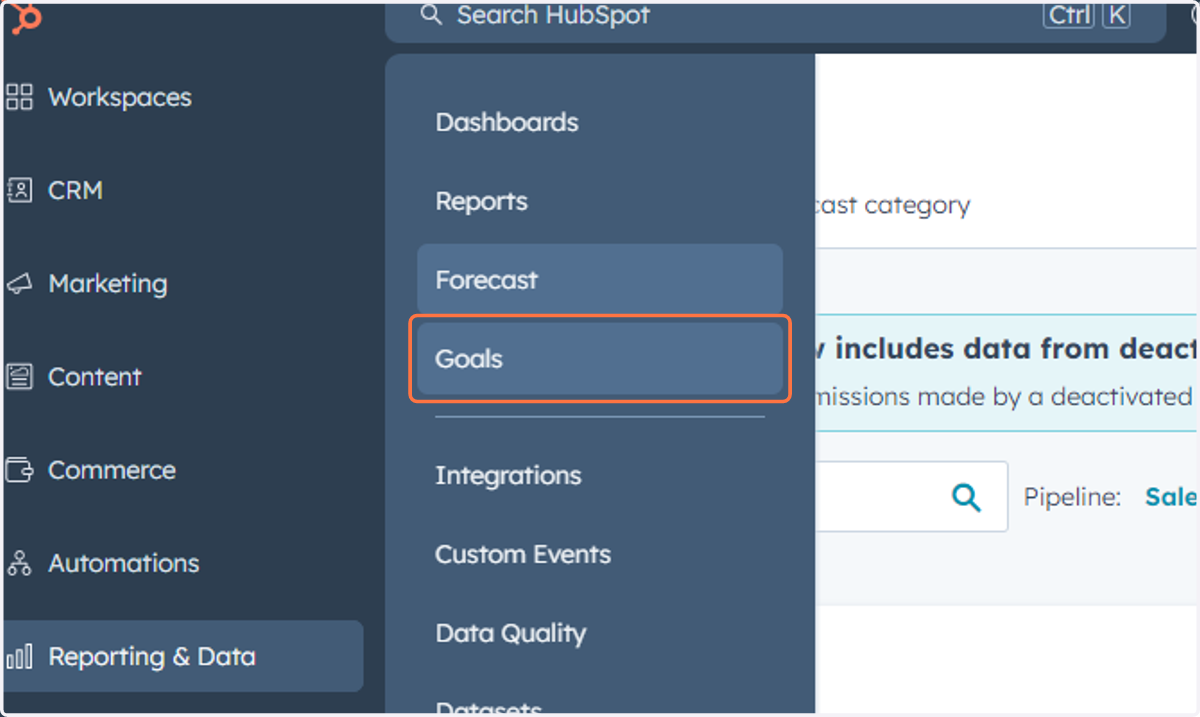Image resolution: width=1200 pixels, height=717 pixels.
Task: Click the Reporting & Data bar chart icon
Action: [19, 657]
